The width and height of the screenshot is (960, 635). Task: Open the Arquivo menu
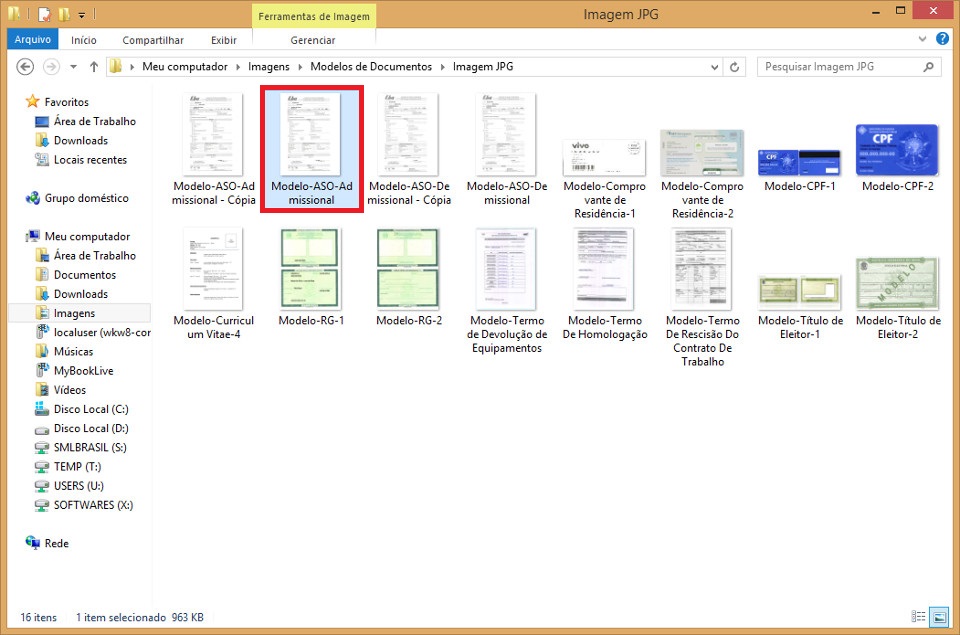(x=32, y=40)
